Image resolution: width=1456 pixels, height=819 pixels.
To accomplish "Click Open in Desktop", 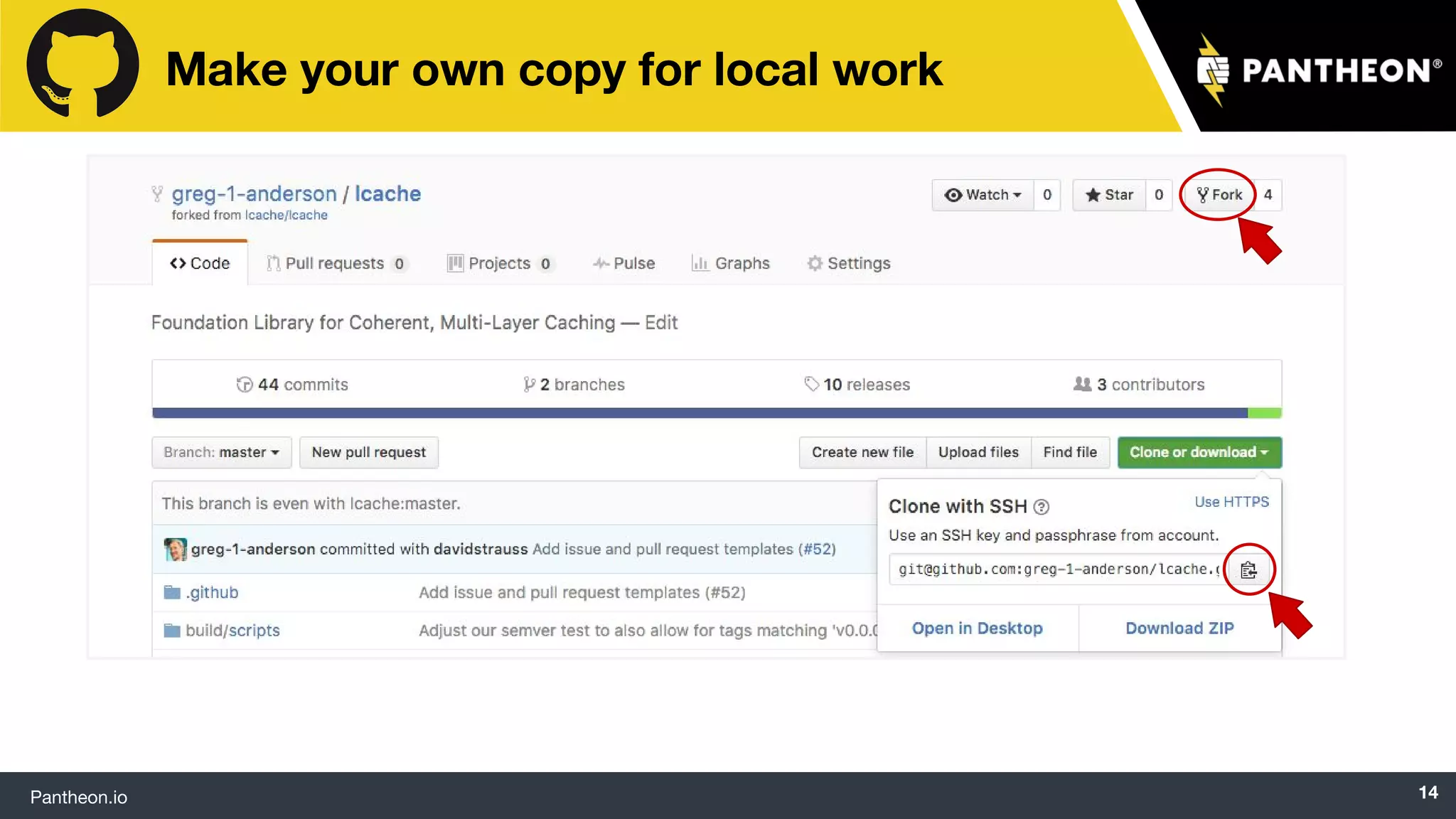I will pyautogui.click(x=978, y=628).
